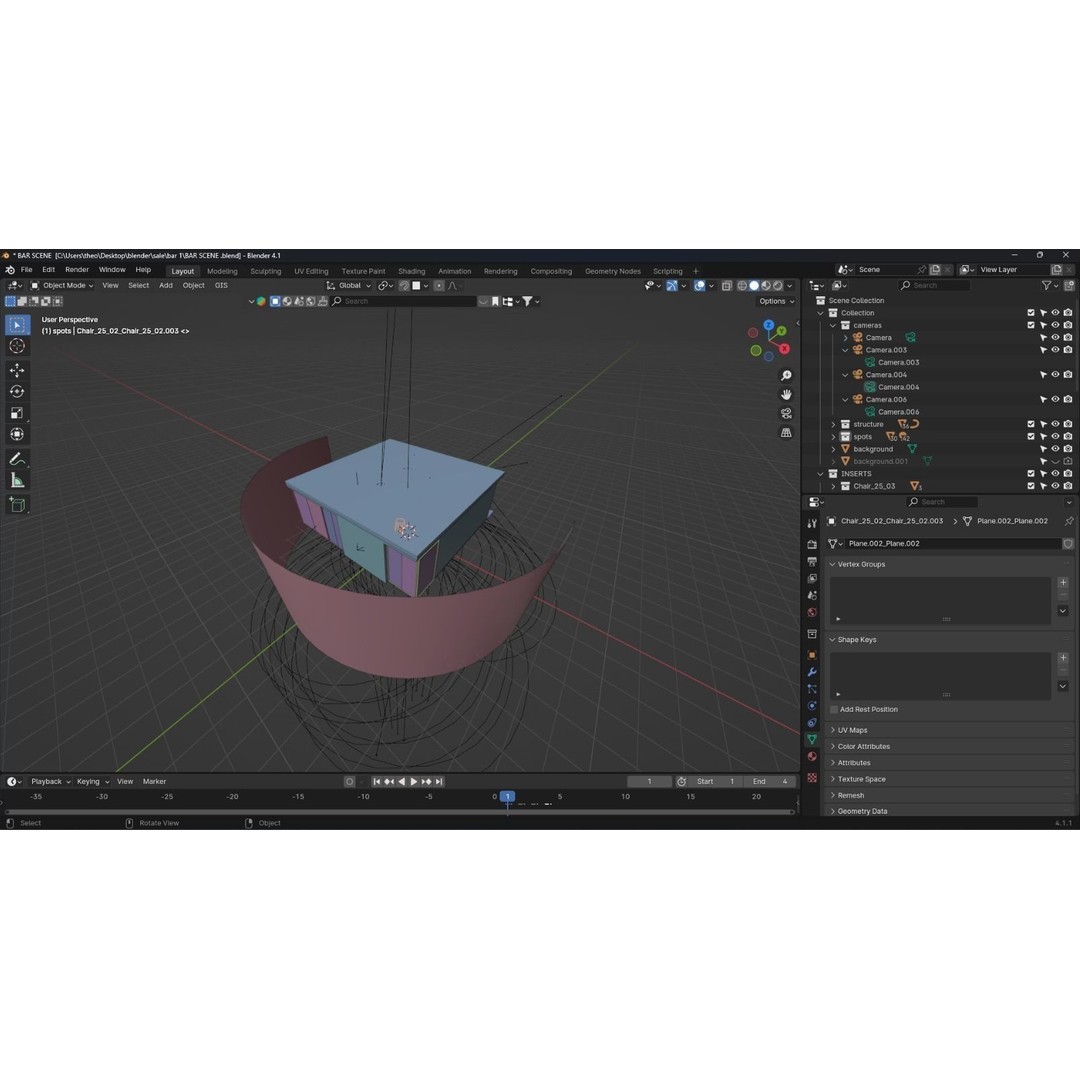Select the Annotate tool
The width and height of the screenshot is (1080, 1080).
click(x=17, y=458)
